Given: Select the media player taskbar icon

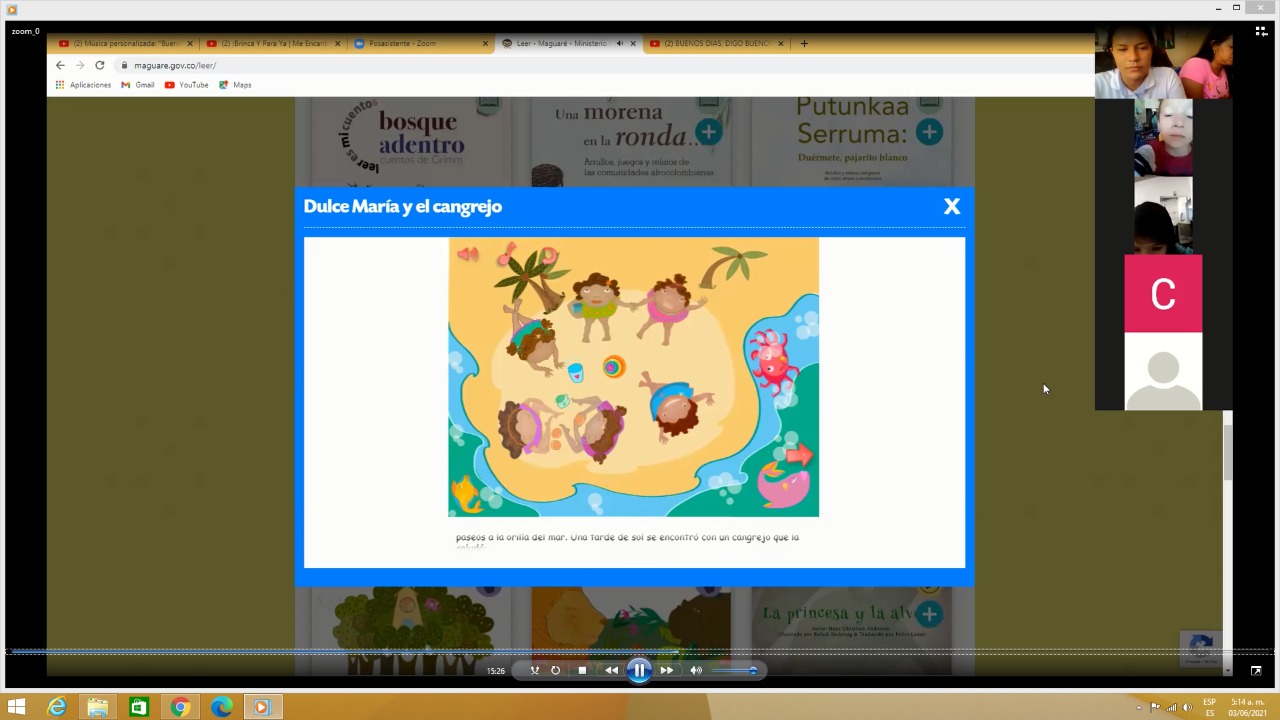Looking at the screenshot, I should point(262,707).
